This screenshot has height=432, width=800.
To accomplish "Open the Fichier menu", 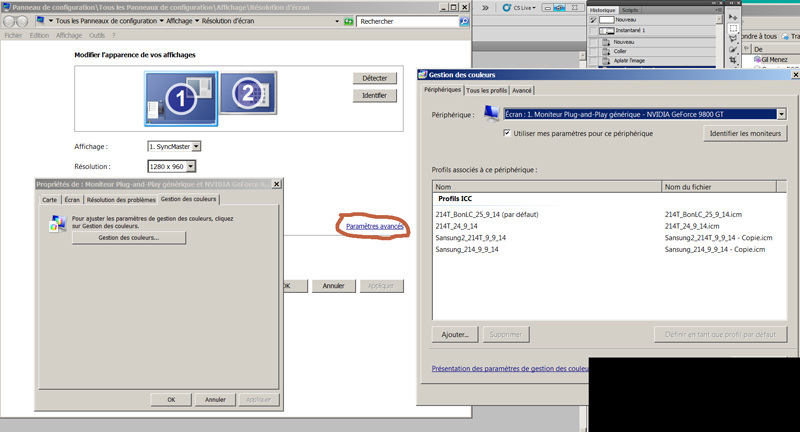I will tap(13, 35).
